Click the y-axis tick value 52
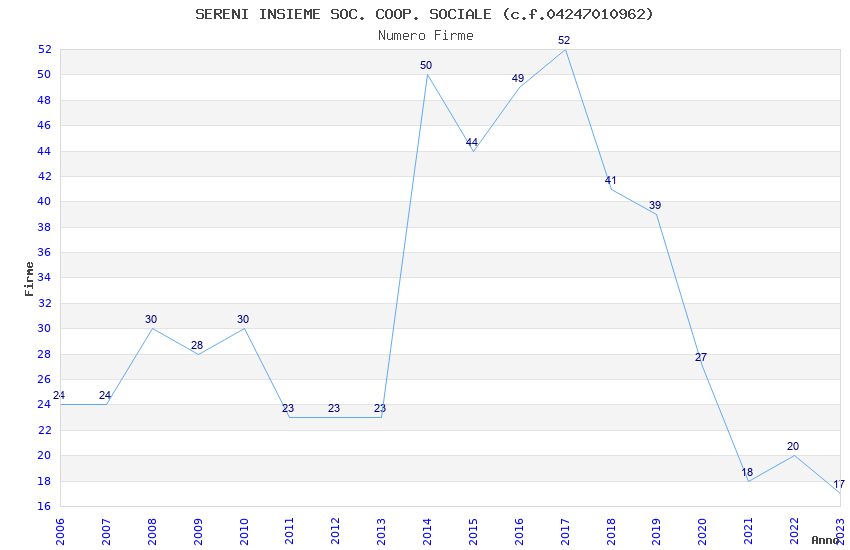The image size is (850, 550). click(x=44, y=49)
